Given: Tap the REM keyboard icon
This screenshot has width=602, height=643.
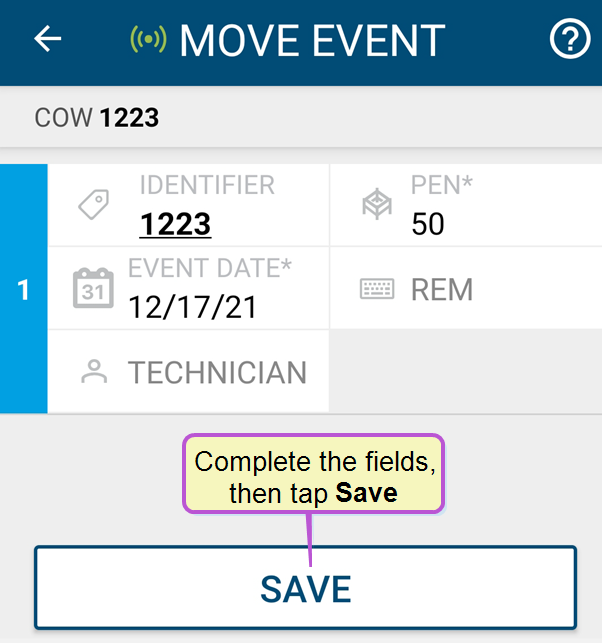Looking at the screenshot, I should click(377, 289).
